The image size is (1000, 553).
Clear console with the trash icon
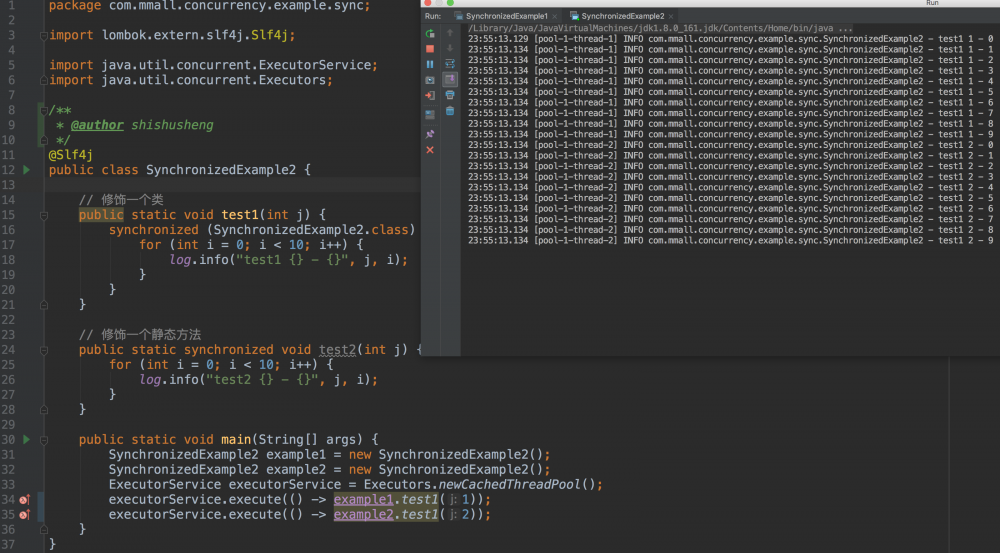pos(450,111)
